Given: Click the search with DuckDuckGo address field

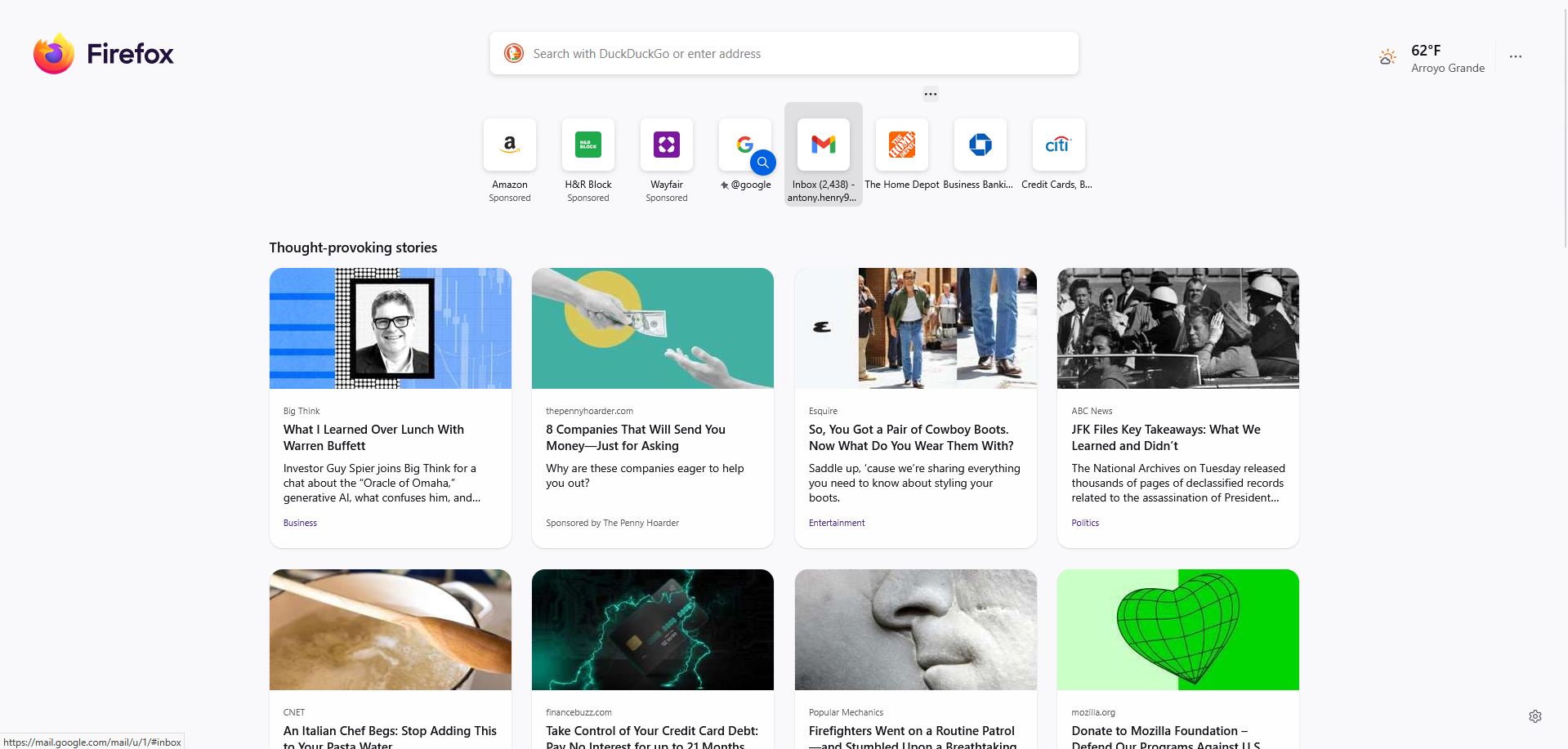Looking at the screenshot, I should click(x=784, y=53).
